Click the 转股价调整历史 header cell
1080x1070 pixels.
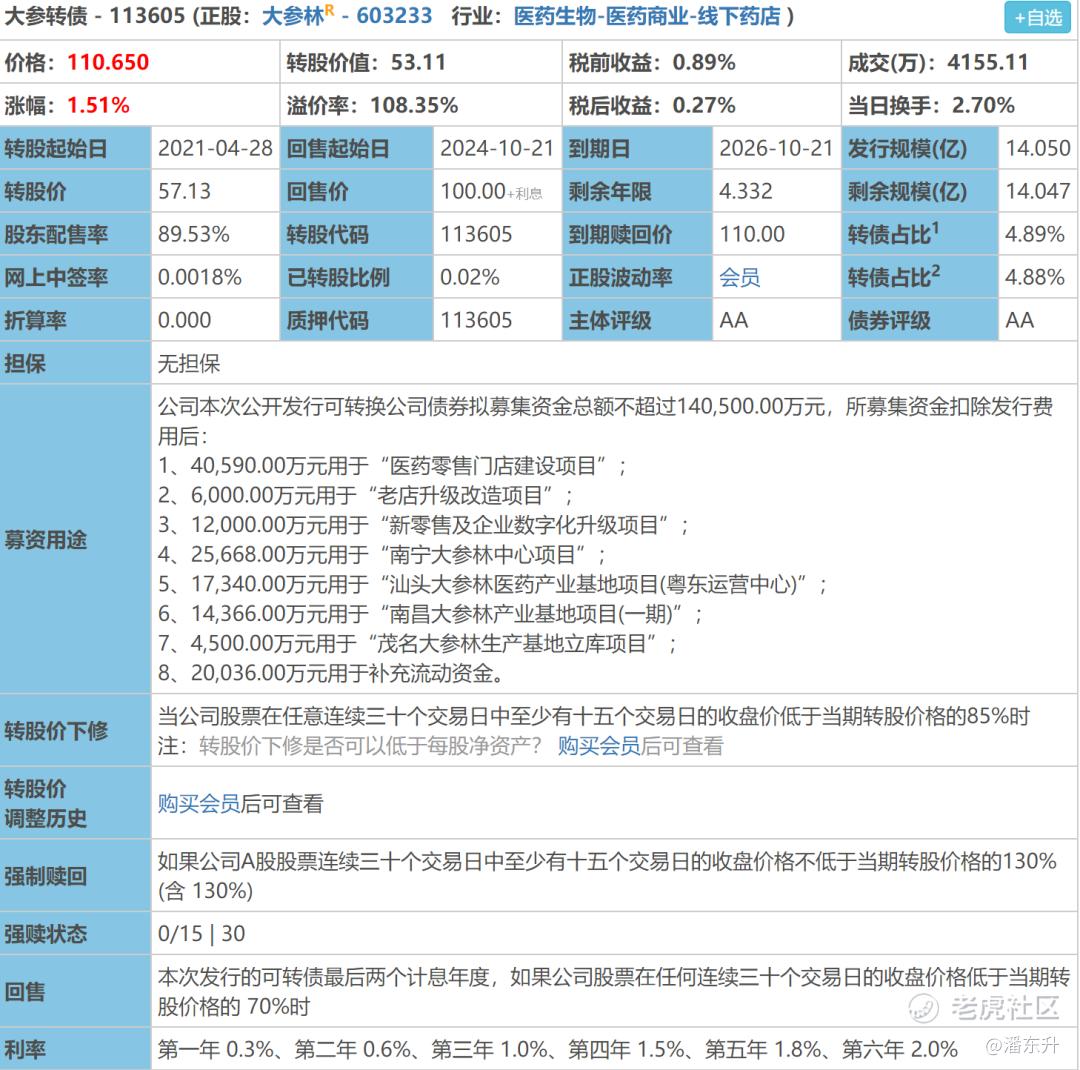coord(75,803)
